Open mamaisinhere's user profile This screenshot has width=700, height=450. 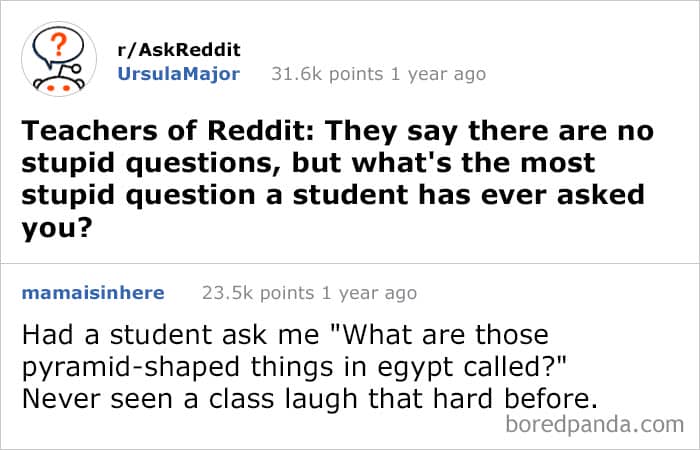(92, 293)
